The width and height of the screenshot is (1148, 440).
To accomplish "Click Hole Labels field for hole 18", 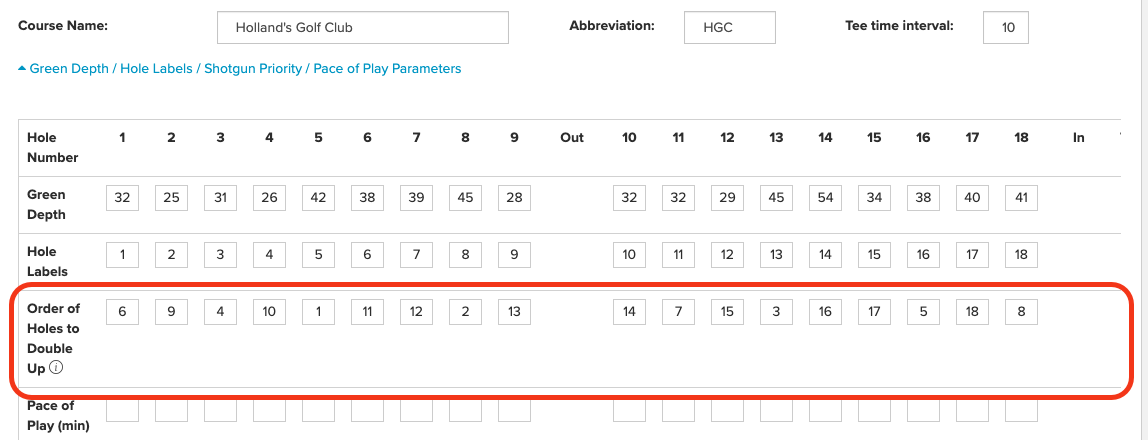I will (x=1021, y=255).
